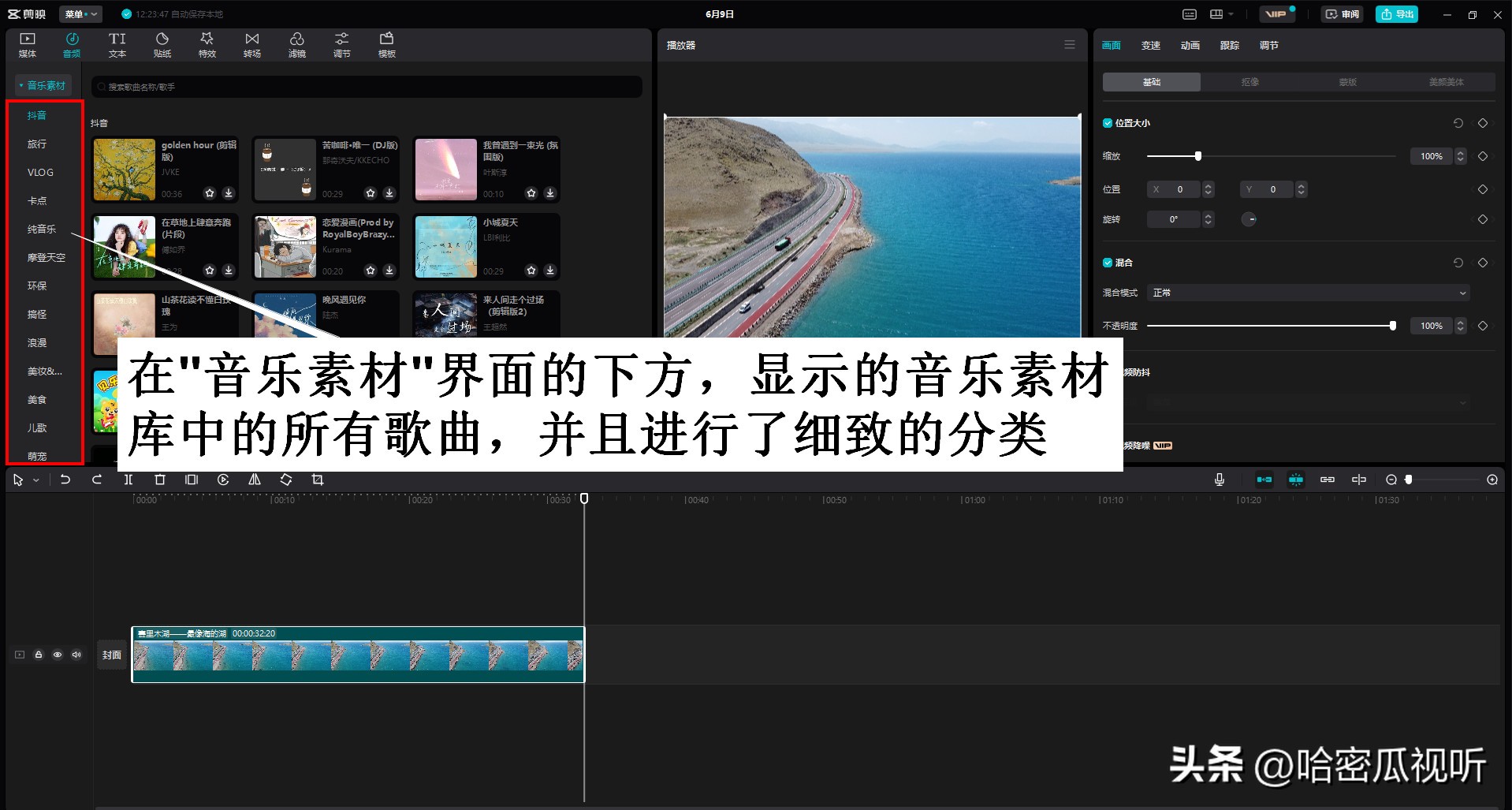The height and width of the screenshot is (810, 1512).
Task: Switch to the 文本 panel icon
Action: 117,43
